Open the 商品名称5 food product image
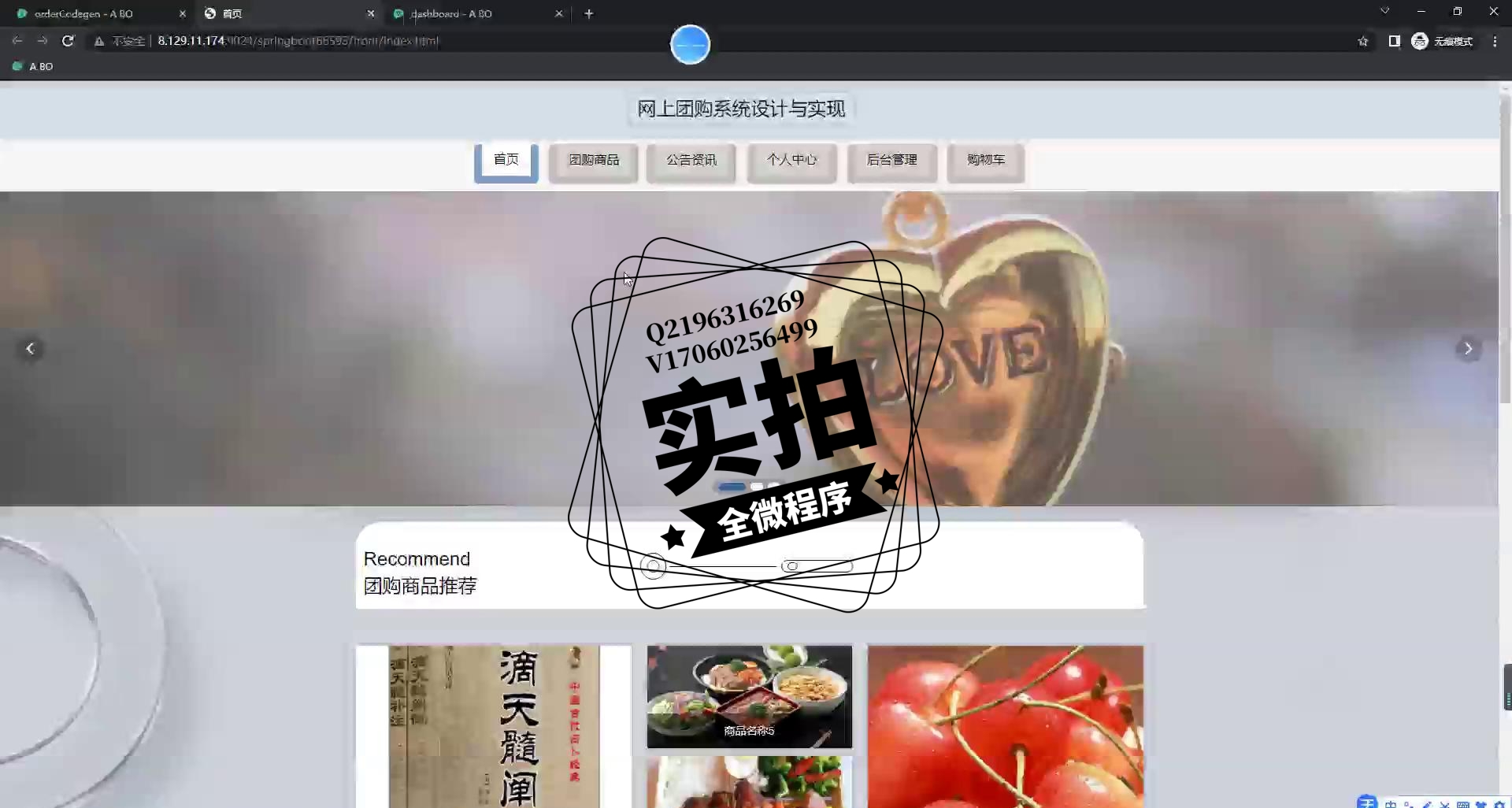 click(750, 696)
